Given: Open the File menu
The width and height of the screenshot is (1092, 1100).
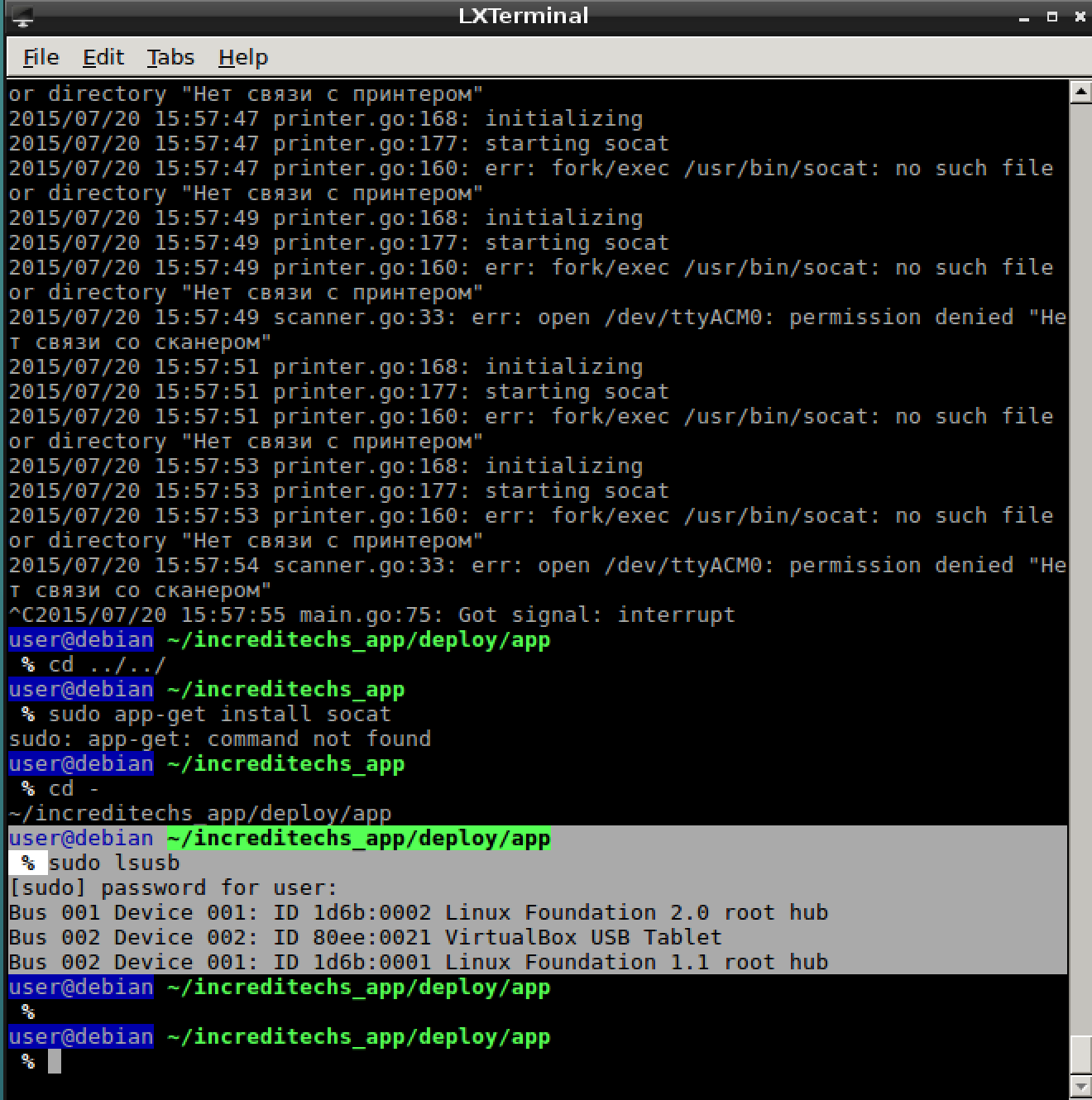Looking at the screenshot, I should [x=41, y=57].
